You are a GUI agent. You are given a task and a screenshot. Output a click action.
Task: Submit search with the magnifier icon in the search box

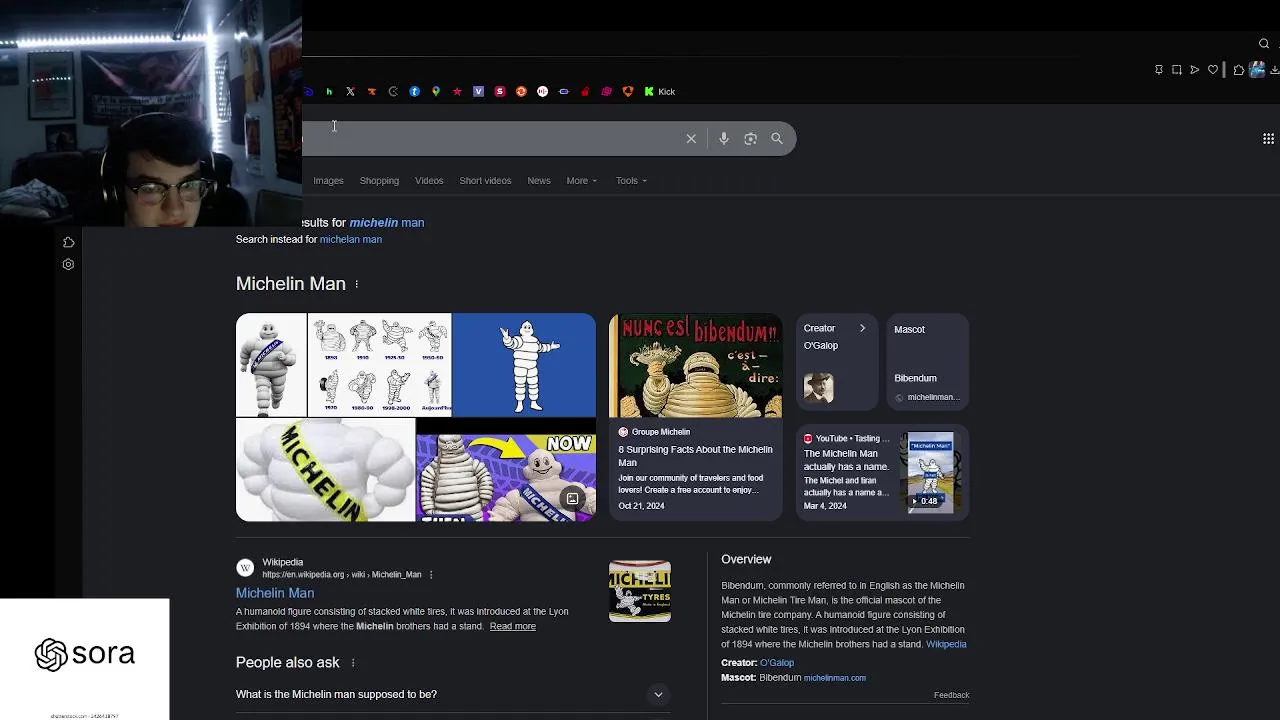pos(777,139)
